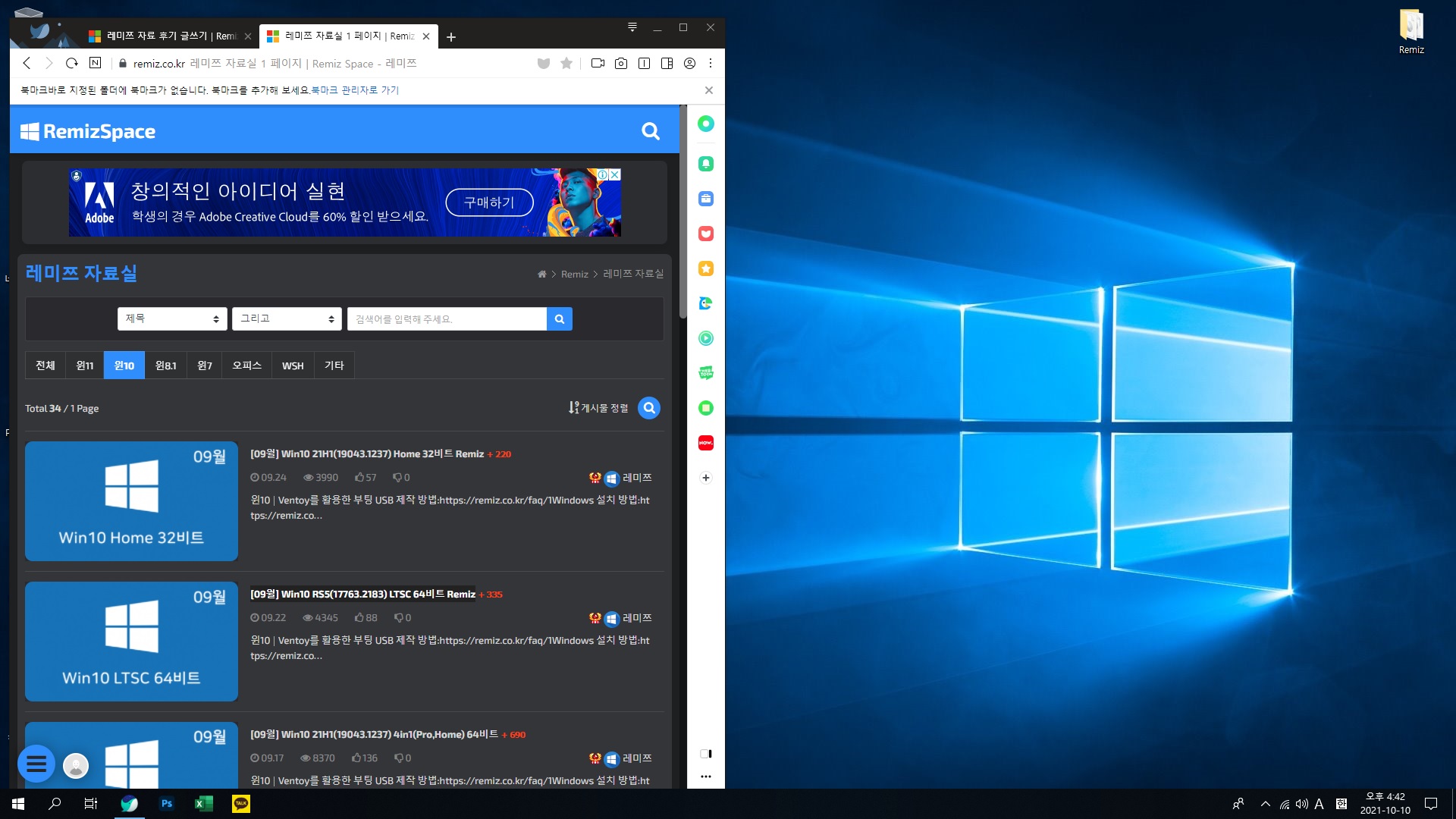The height and width of the screenshot is (819, 1456).
Task: Select the 윈11 category tab
Action: (x=85, y=365)
